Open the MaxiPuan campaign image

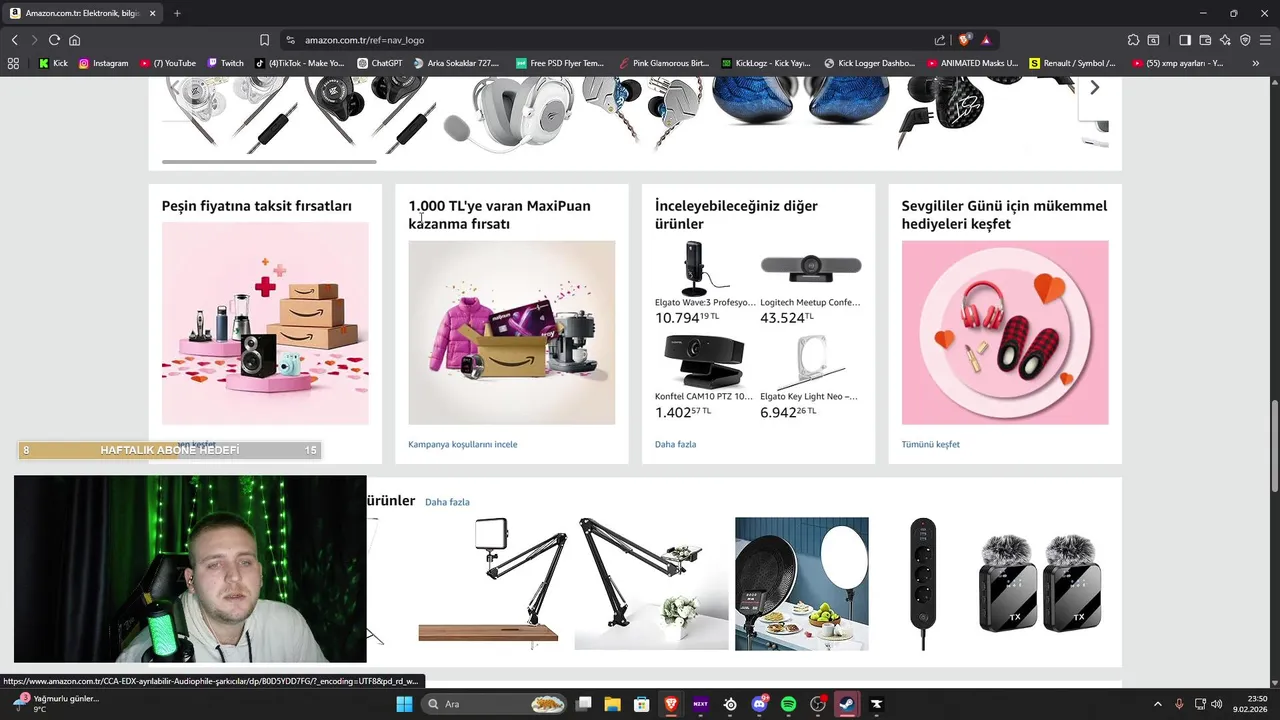tap(511, 332)
